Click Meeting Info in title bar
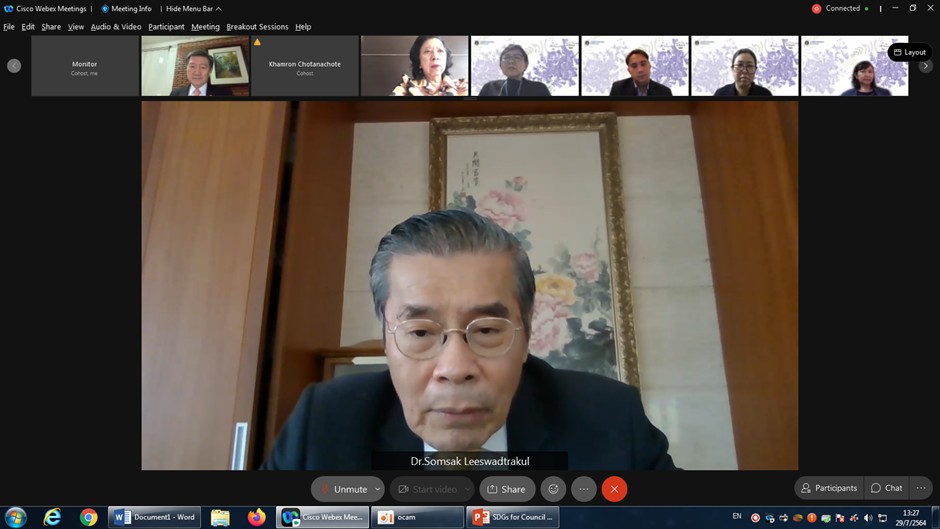Screen dimensions: 940x529 tap(127, 9)
